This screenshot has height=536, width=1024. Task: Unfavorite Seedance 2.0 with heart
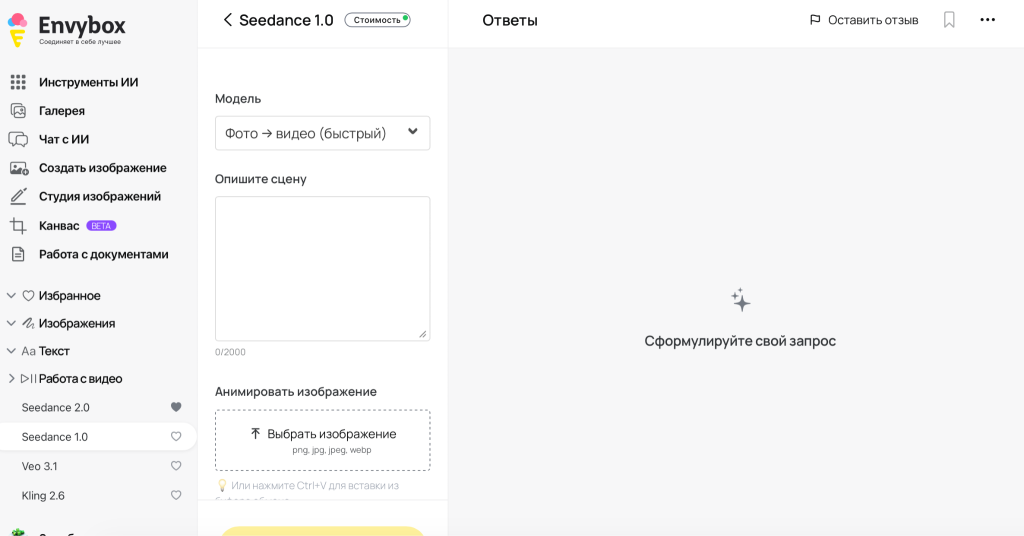click(x=176, y=407)
